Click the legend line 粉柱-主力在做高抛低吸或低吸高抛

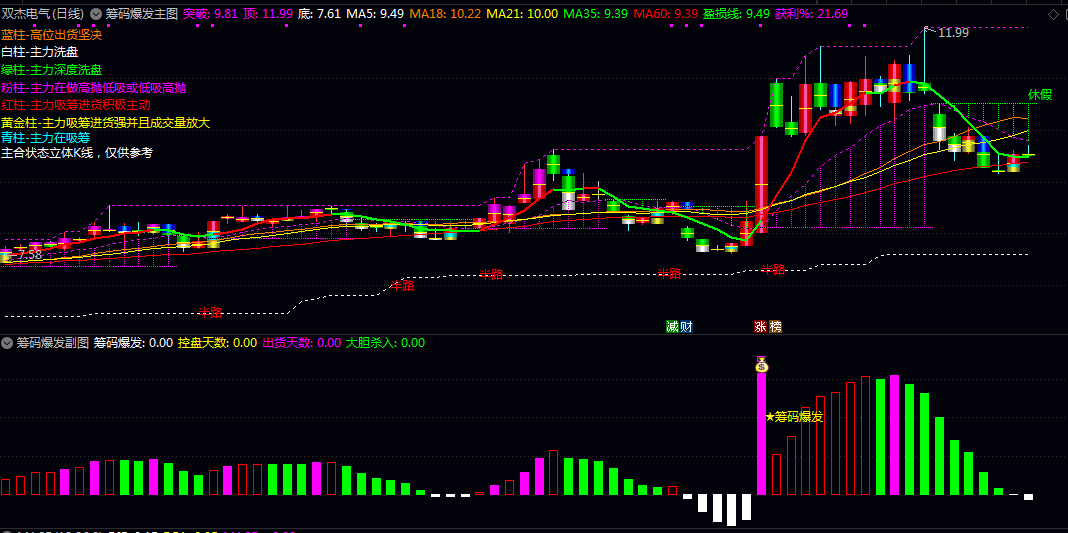point(94,88)
